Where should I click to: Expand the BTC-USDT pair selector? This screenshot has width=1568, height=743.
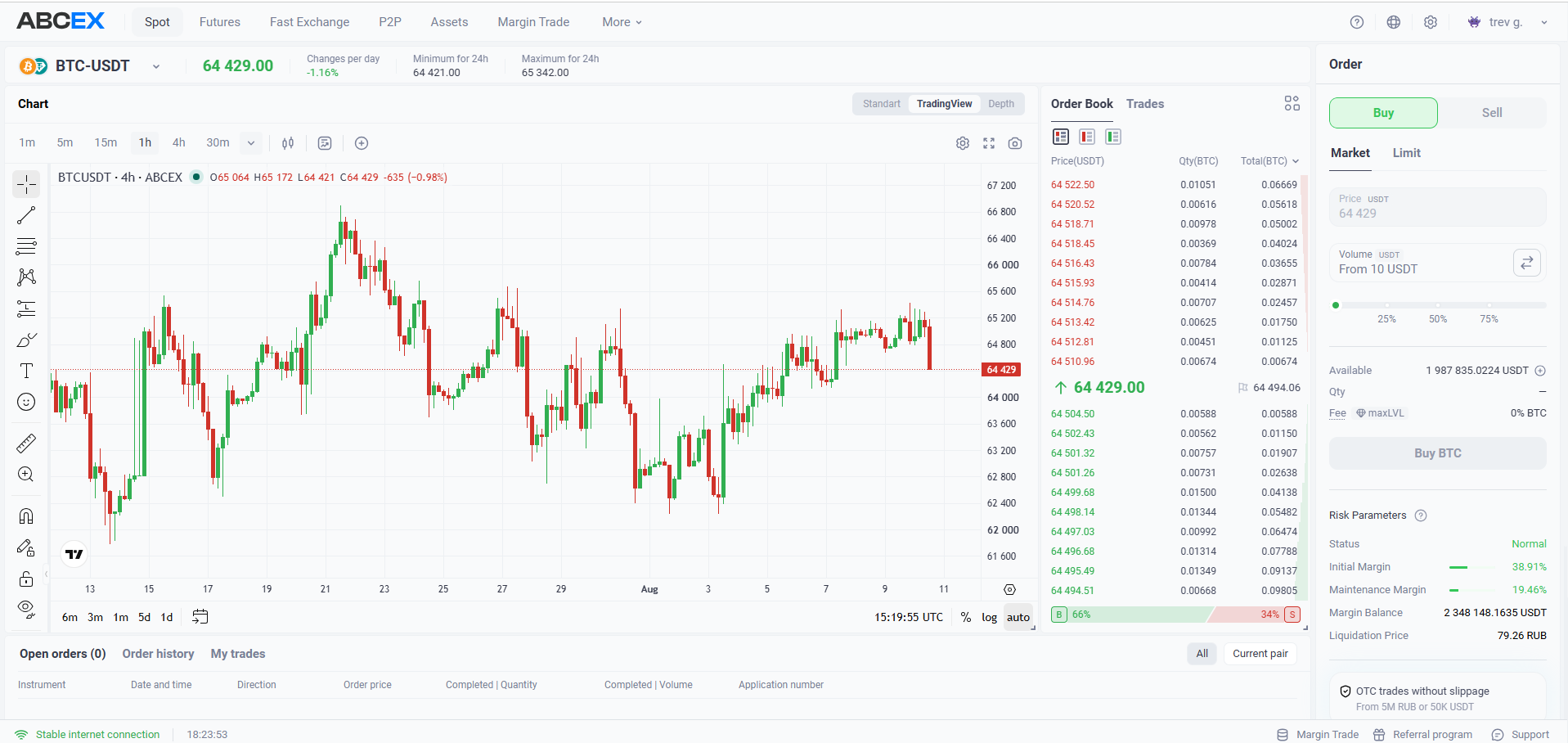click(x=156, y=66)
